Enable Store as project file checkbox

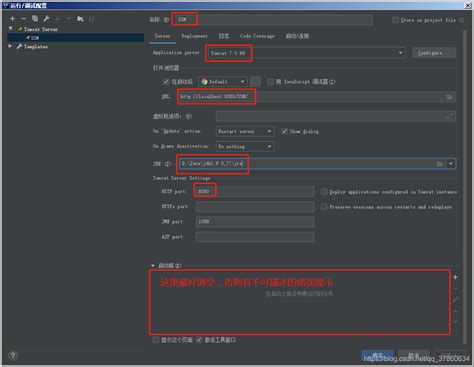395,20
